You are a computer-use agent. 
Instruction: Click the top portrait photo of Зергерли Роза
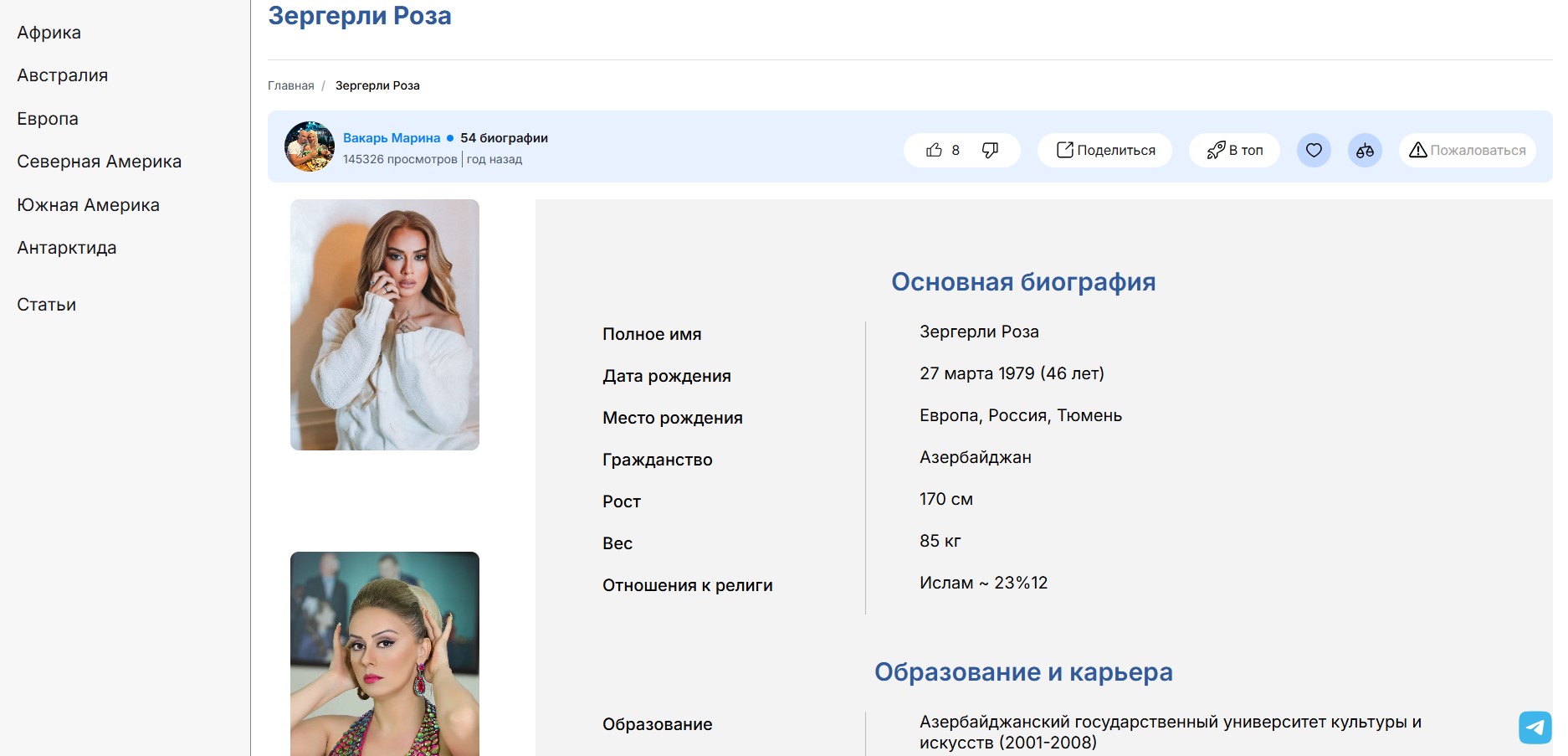385,325
